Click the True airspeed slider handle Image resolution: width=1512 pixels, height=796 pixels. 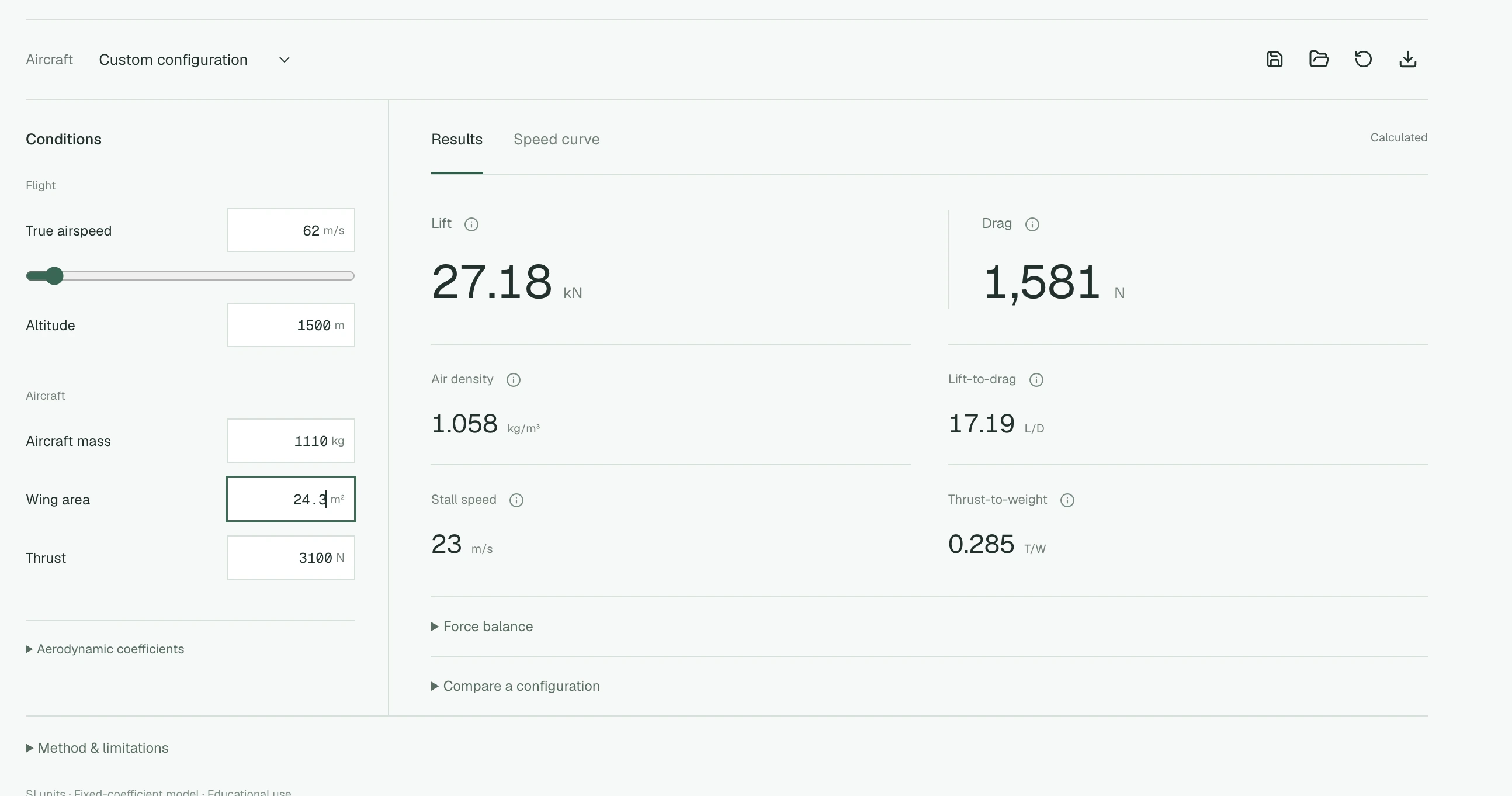click(54, 276)
